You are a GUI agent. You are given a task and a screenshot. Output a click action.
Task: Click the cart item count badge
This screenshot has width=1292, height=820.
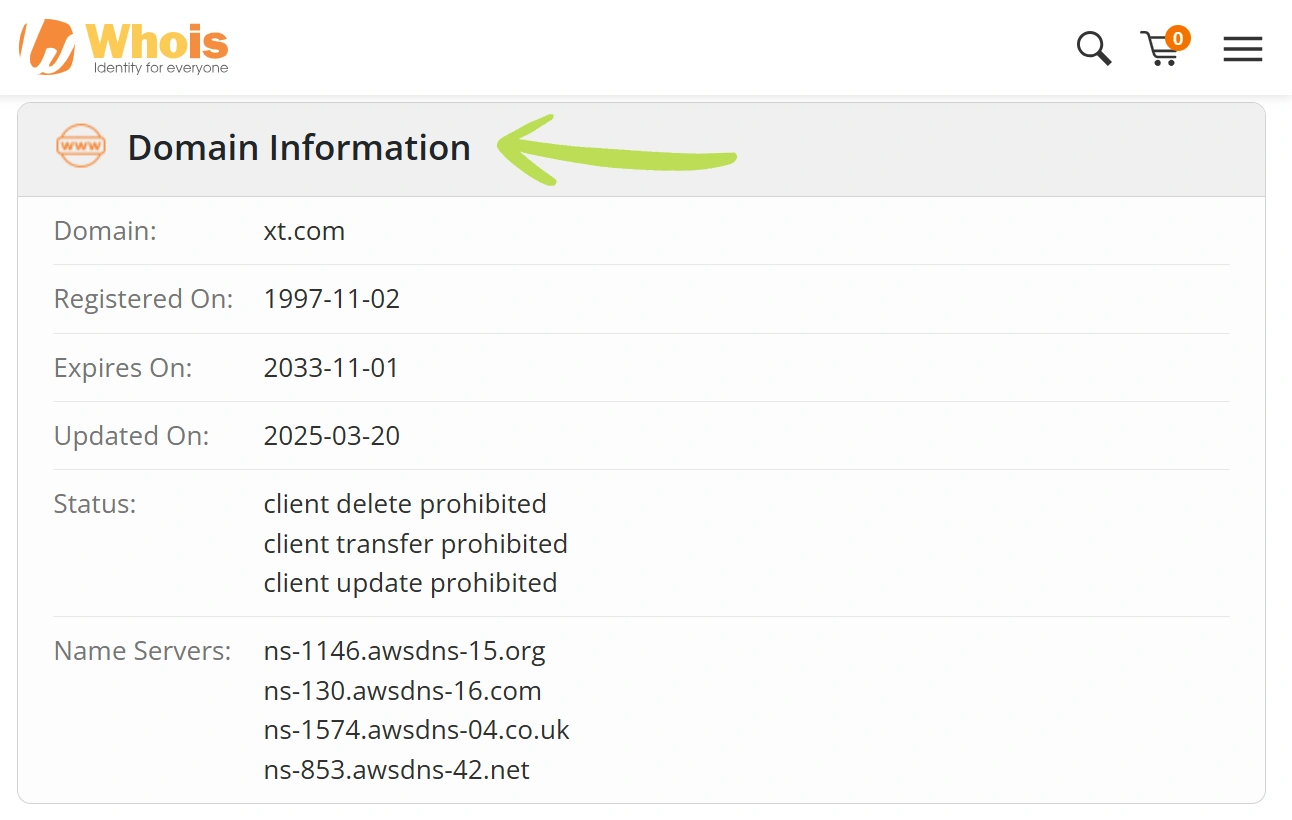point(1178,39)
